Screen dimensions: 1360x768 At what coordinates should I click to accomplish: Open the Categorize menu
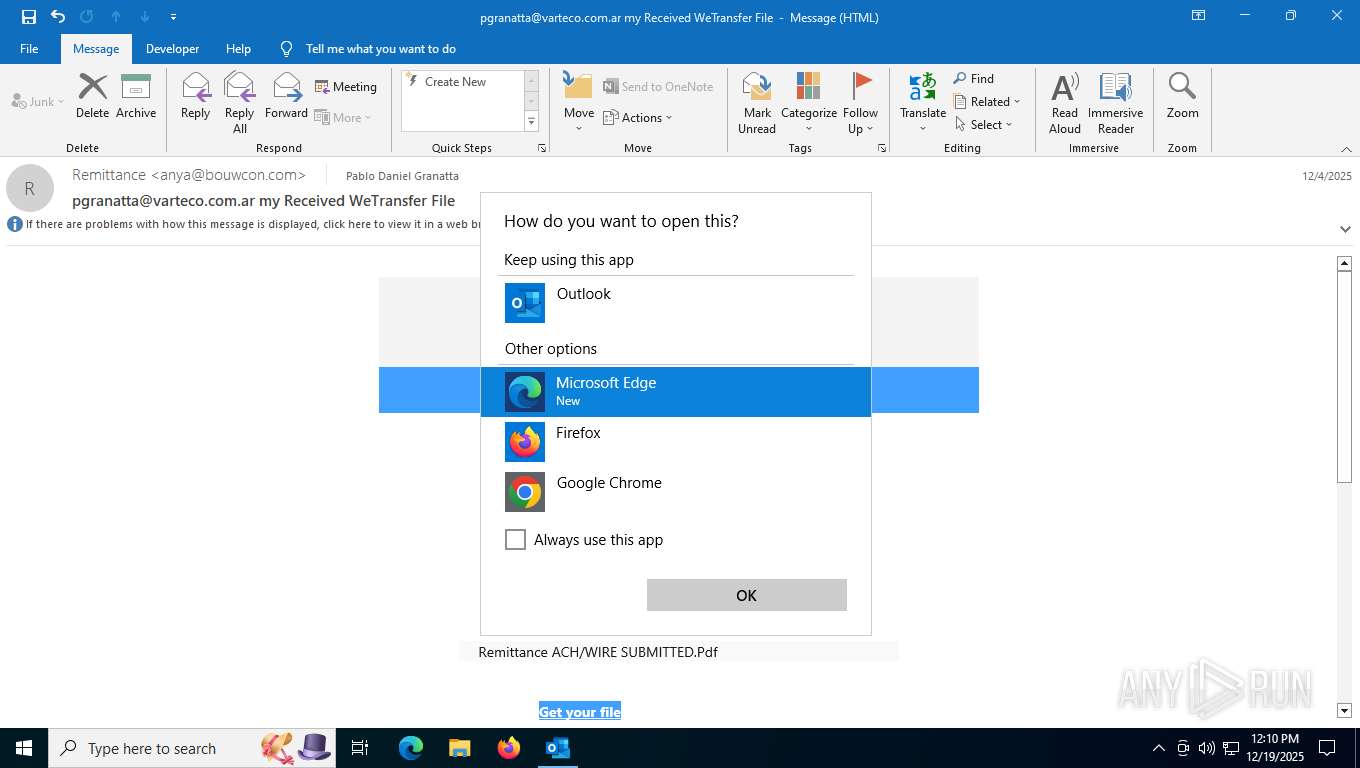[809, 102]
